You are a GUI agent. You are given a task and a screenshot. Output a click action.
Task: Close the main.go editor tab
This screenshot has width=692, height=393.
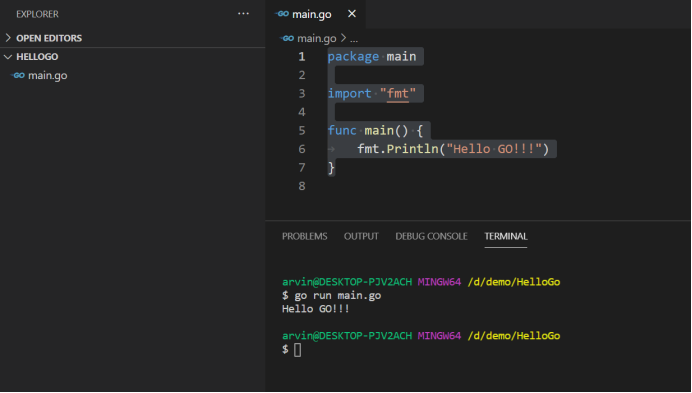point(352,14)
